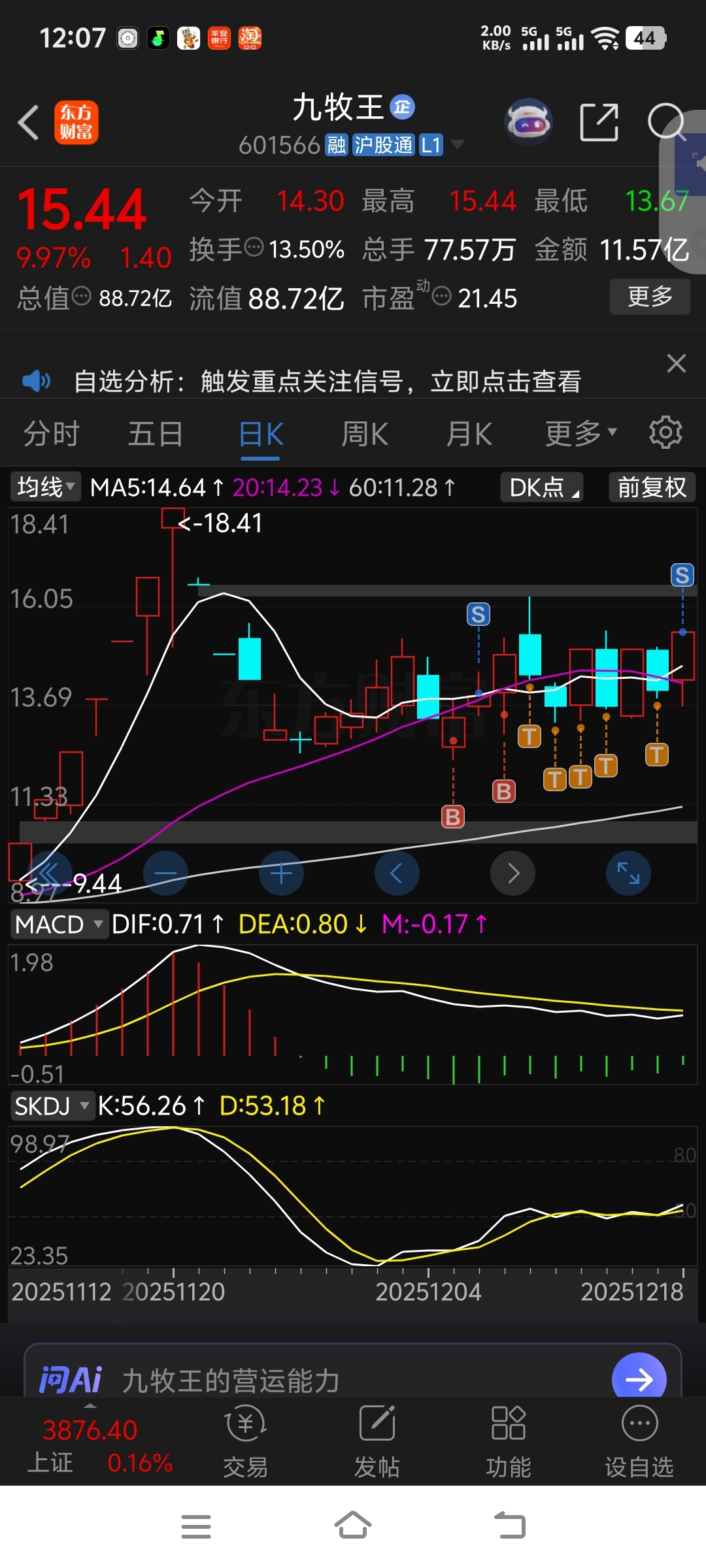Image resolution: width=706 pixels, height=1568 pixels.
Task: Tap the 市盈 info icon
Action: [x=442, y=297]
